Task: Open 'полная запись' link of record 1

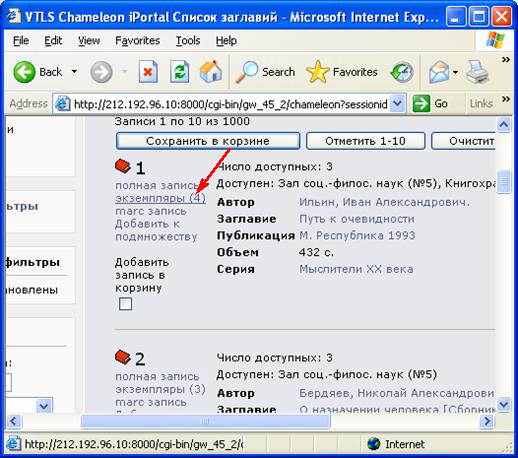Action: click(157, 185)
